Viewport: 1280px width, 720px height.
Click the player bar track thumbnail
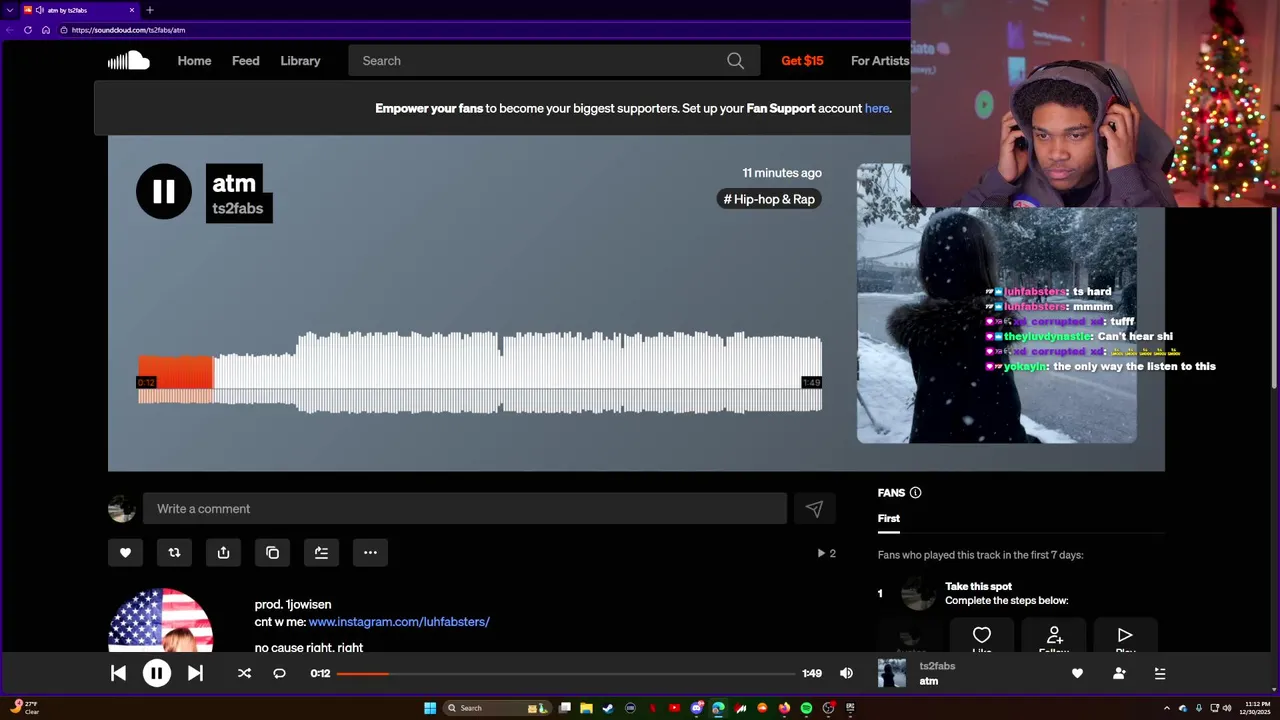tap(892, 673)
